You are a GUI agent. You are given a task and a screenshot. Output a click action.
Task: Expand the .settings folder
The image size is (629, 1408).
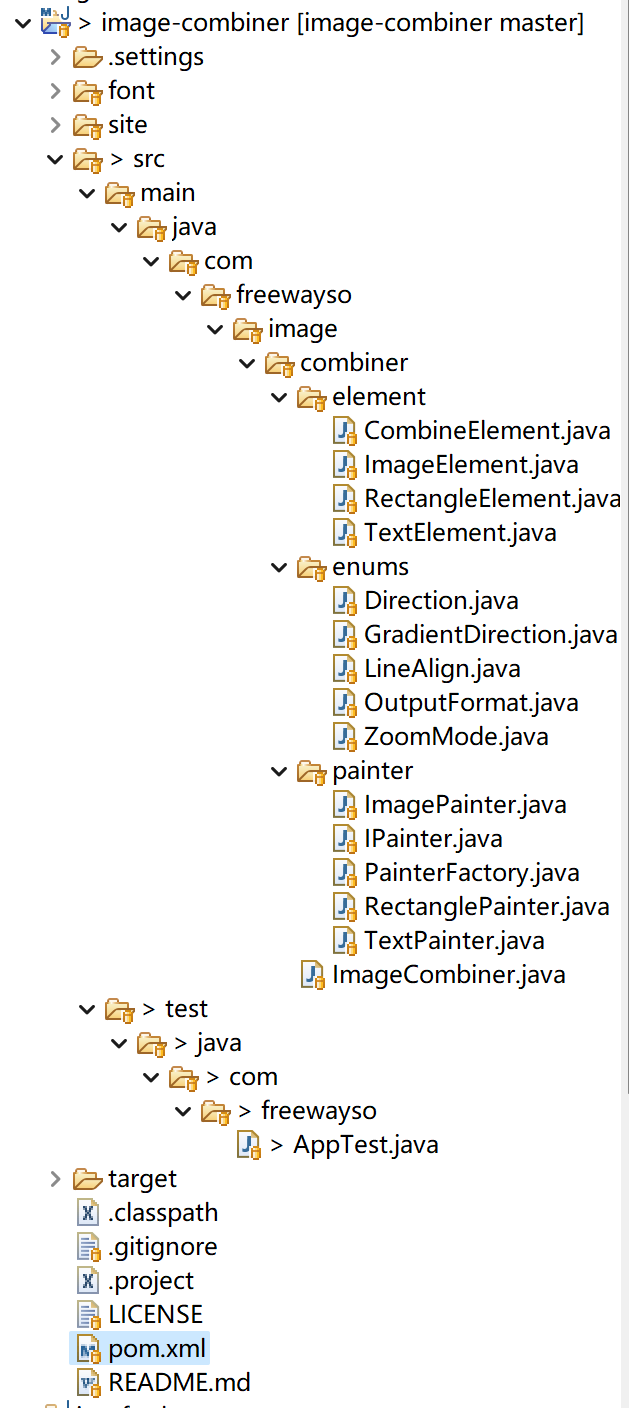[55, 57]
